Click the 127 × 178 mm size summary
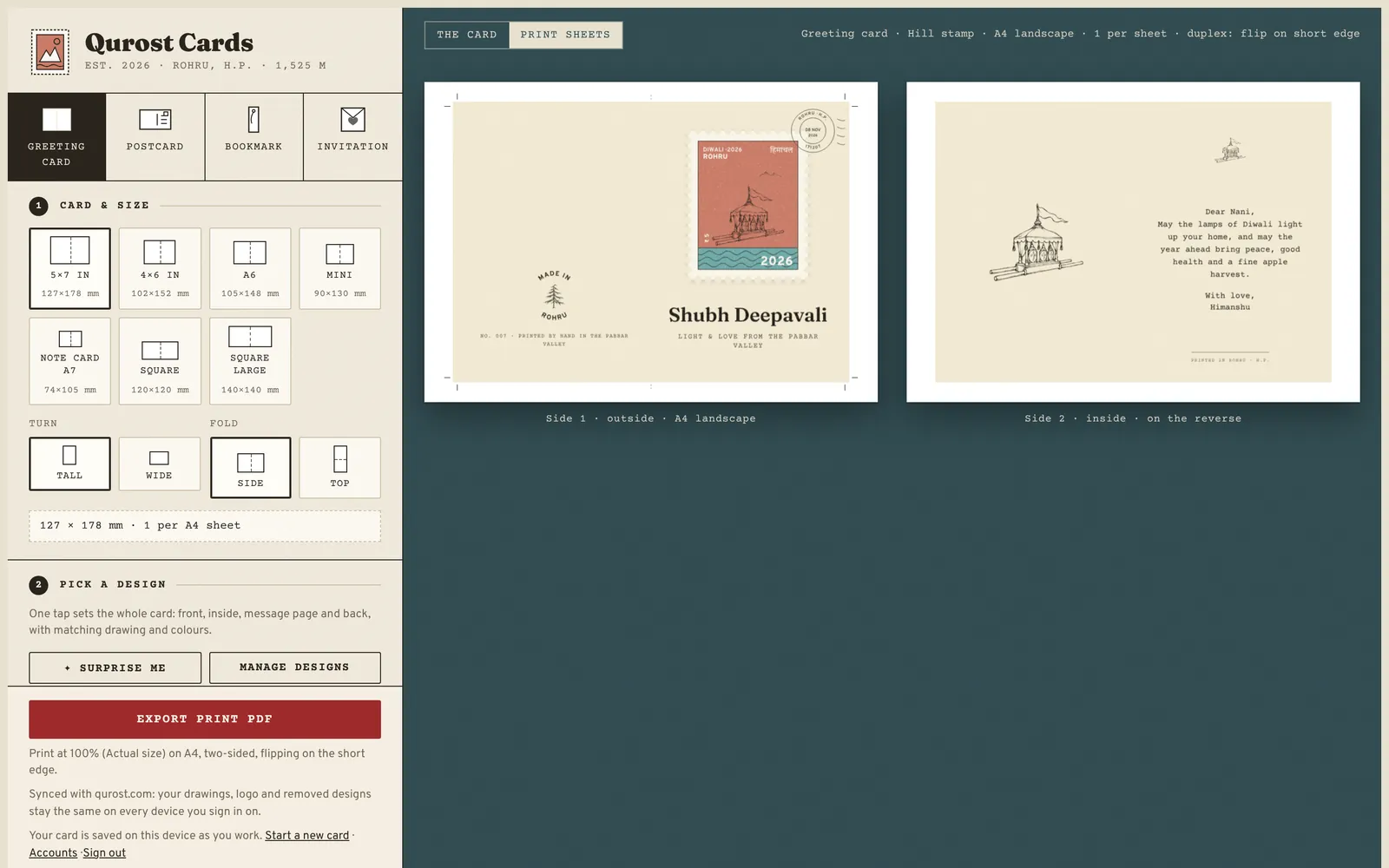 (205, 526)
